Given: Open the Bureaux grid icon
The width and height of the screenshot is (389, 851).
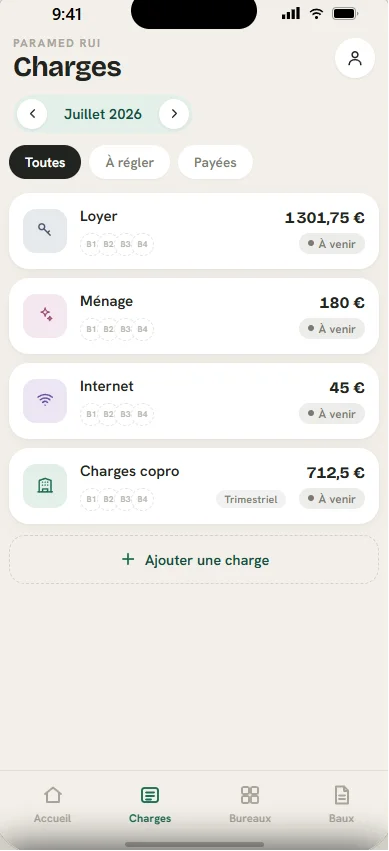Looking at the screenshot, I should tap(250, 796).
